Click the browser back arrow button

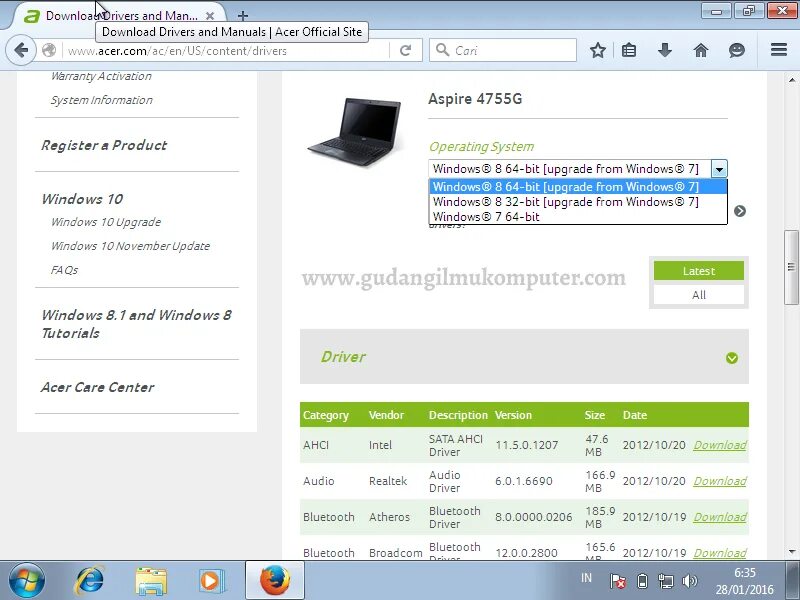pos(21,50)
